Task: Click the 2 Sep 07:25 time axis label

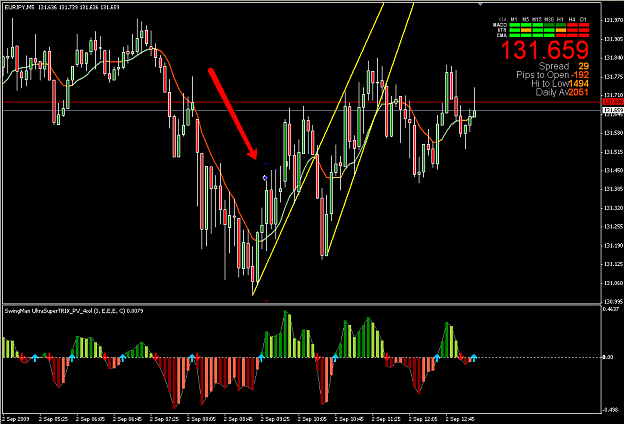Action: 165,419
